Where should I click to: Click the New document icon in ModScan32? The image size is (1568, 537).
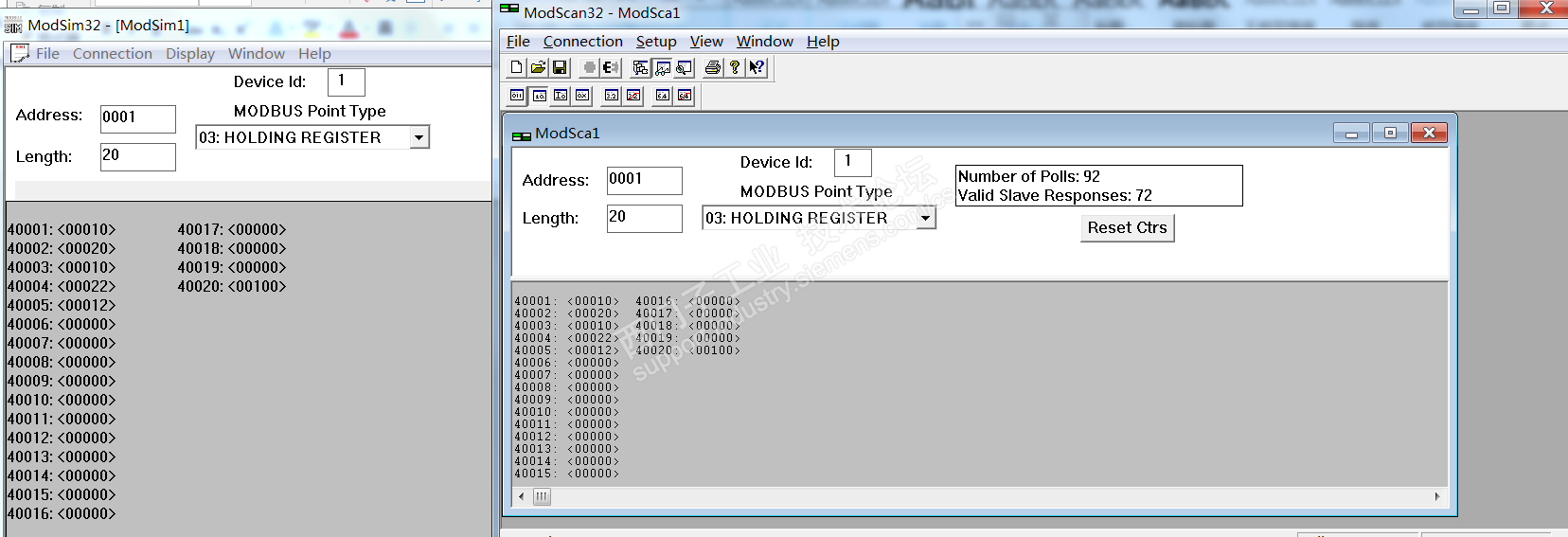(516, 67)
